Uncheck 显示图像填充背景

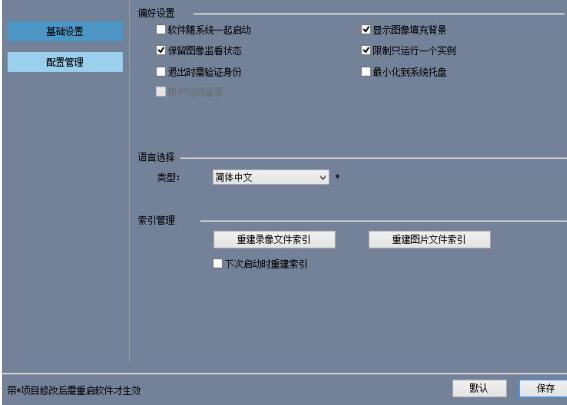click(x=366, y=29)
